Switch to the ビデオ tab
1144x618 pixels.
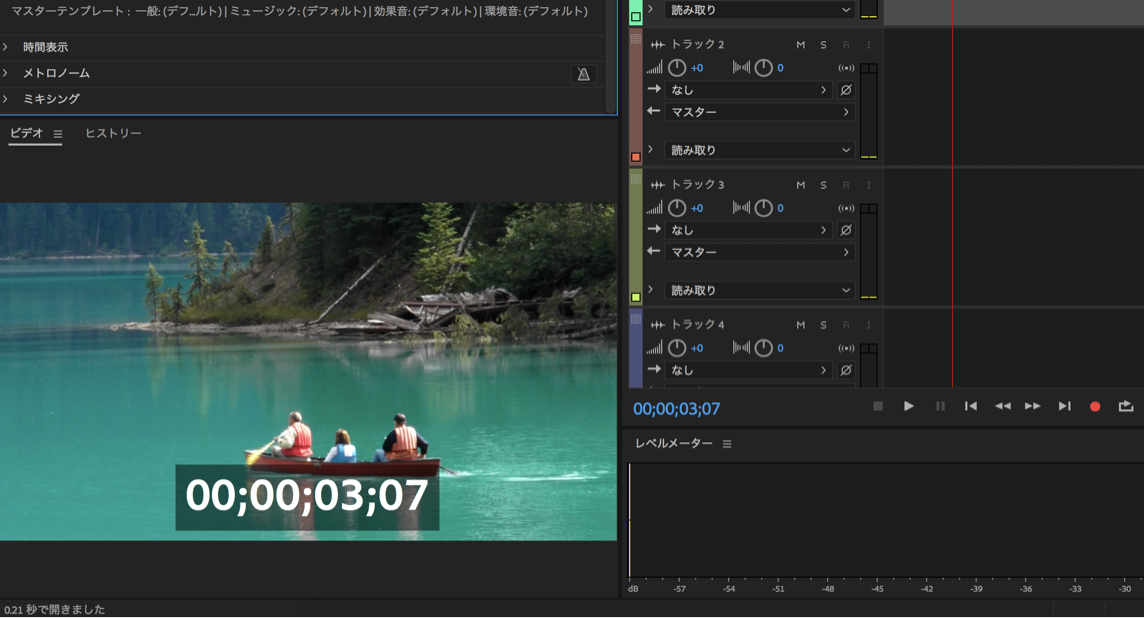coord(27,132)
